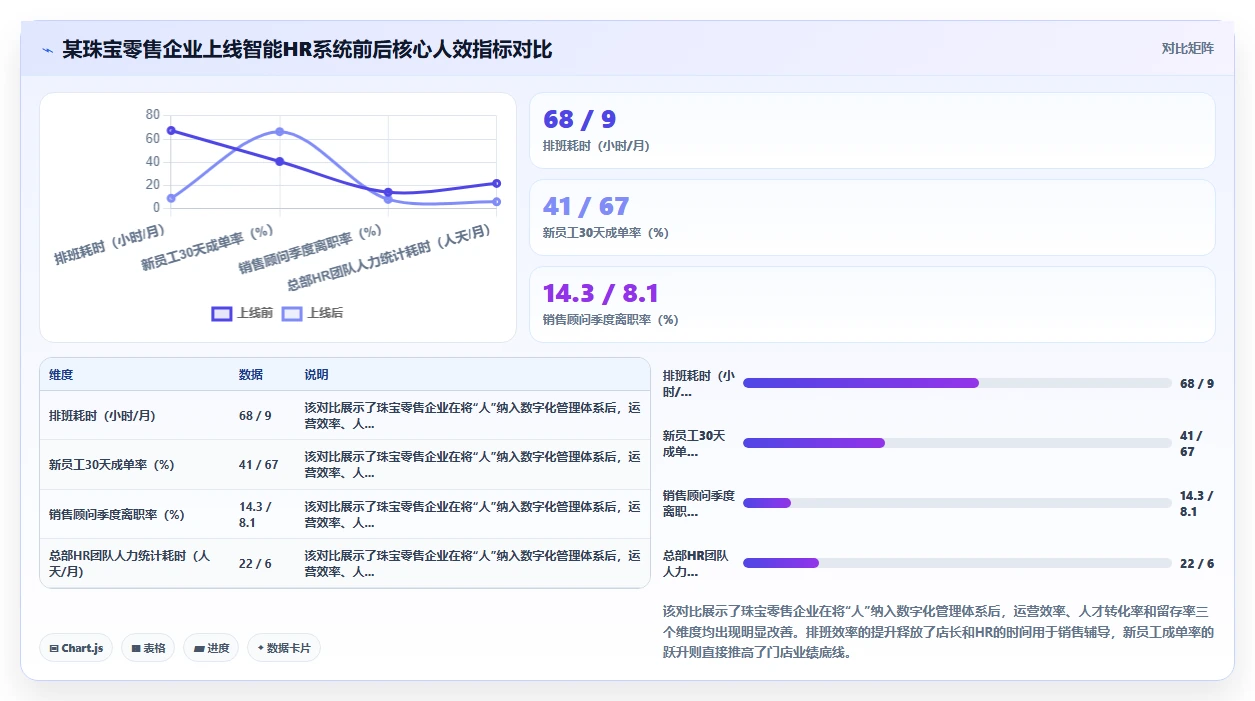Click the 对比矩阵 label at top right
Viewport: 1255px width, 701px height.
[x=1187, y=48]
